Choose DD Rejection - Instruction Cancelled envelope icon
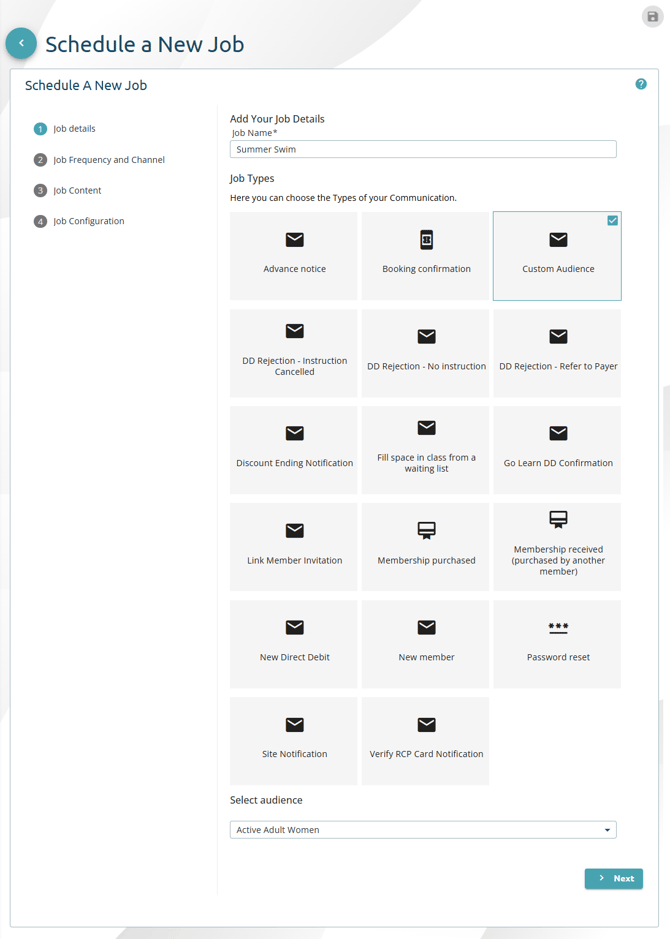 pos(295,331)
